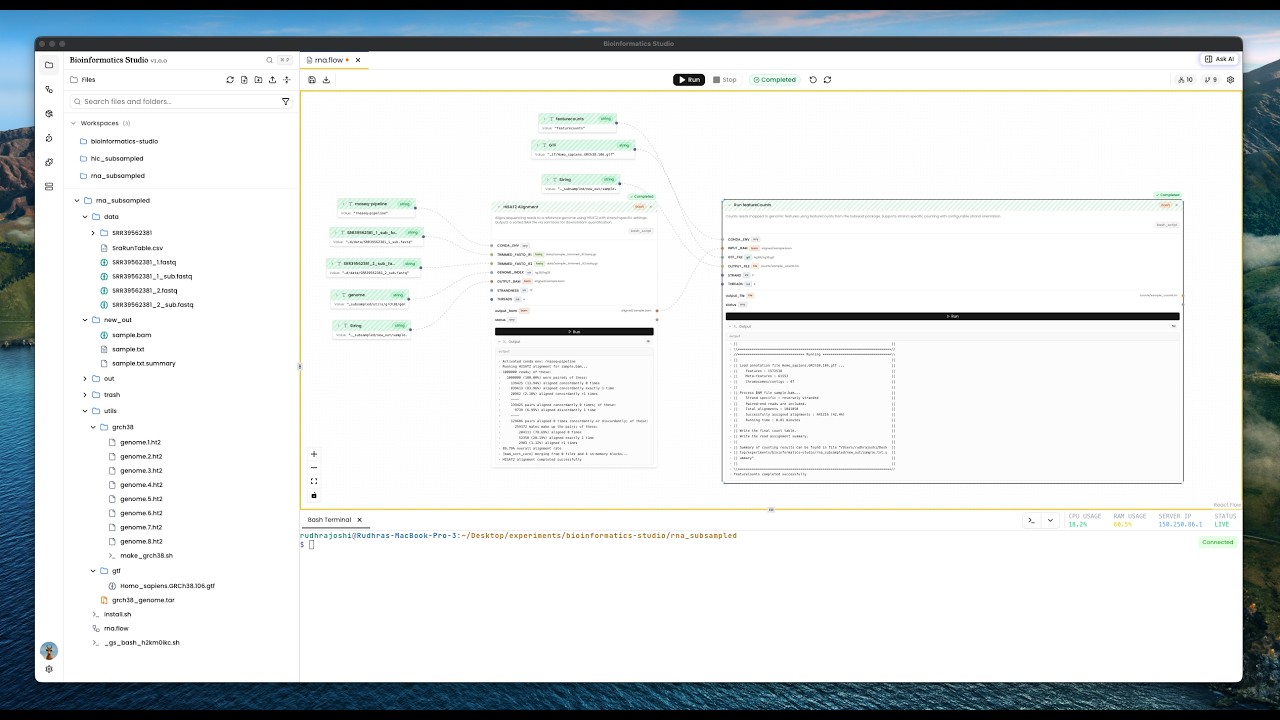Stop the running flow
The height and width of the screenshot is (720, 1280).
(x=725, y=80)
